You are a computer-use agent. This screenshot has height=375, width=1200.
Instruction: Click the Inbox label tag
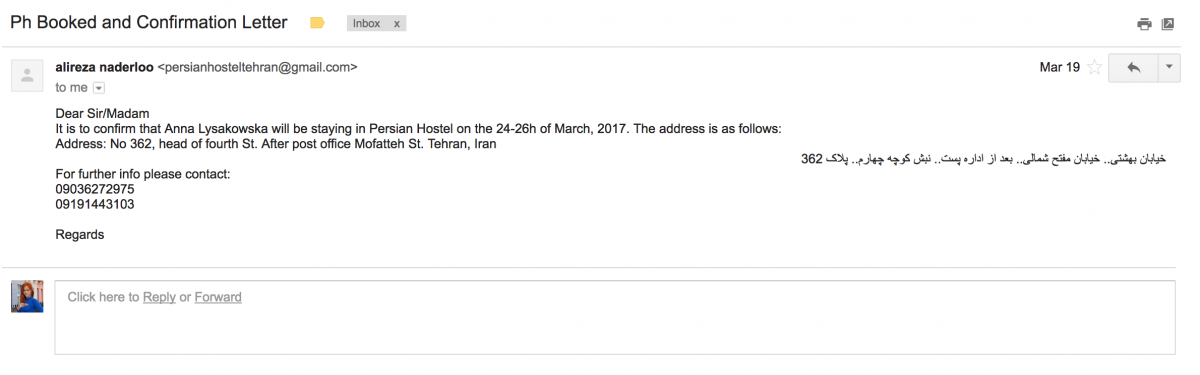tap(367, 23)
